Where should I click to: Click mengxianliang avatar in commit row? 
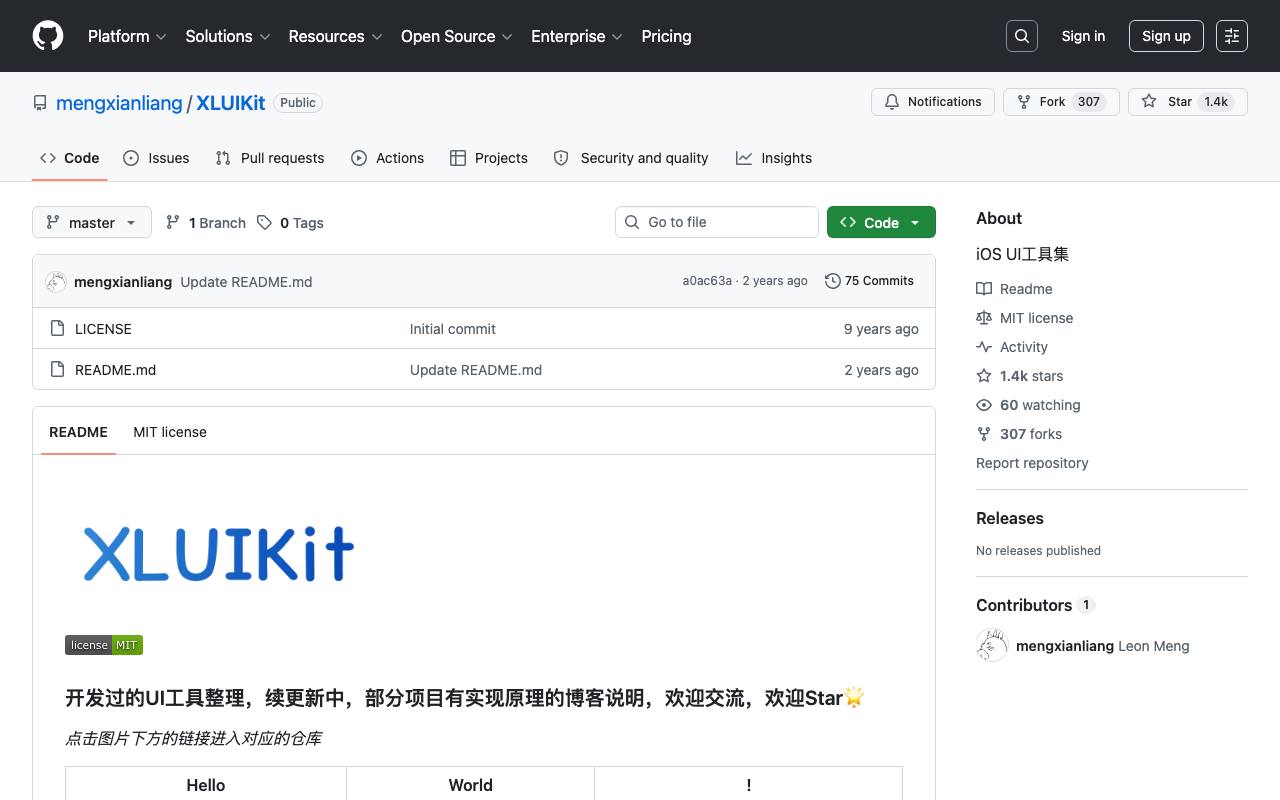[56, 282]
